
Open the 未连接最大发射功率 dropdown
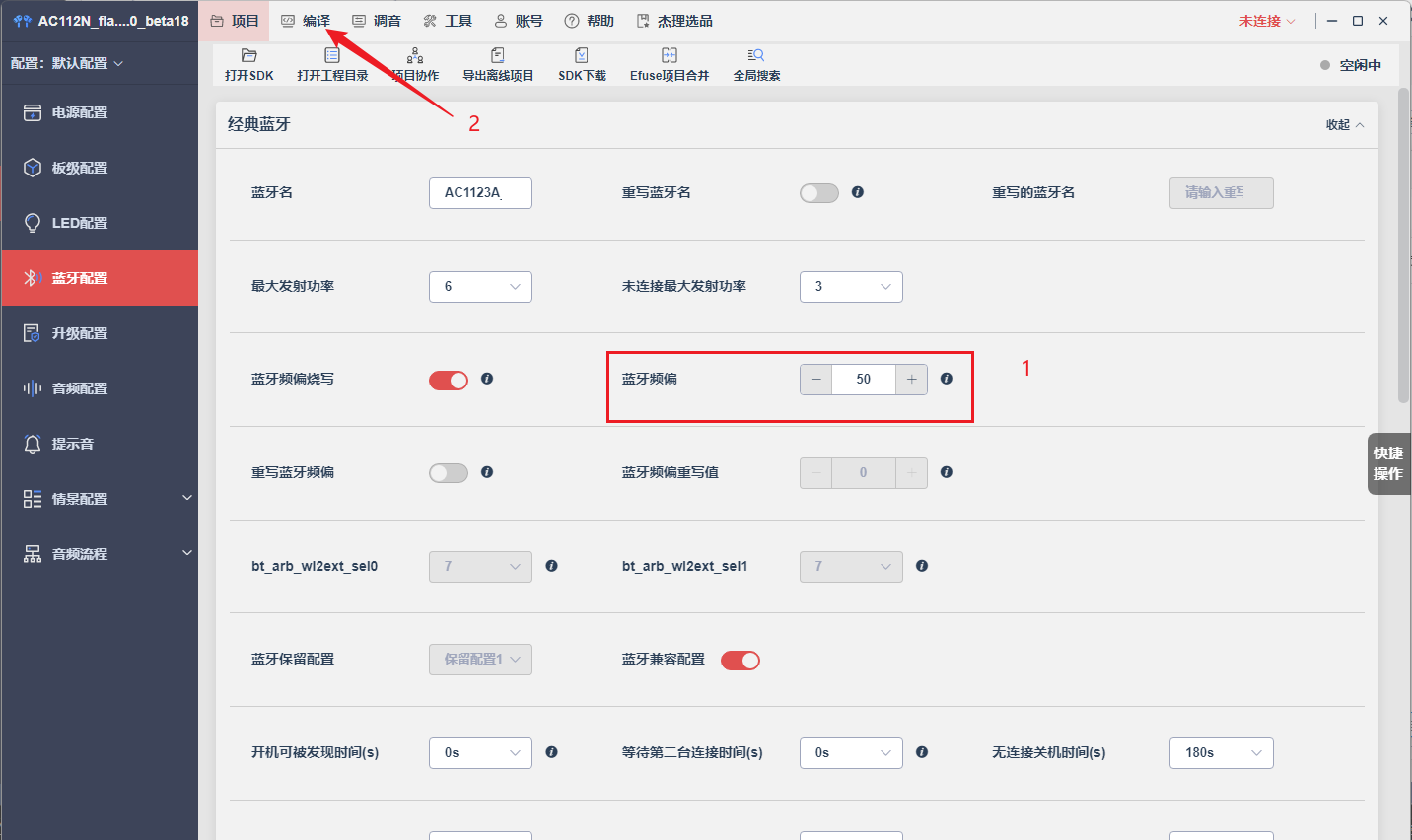pos(851,287)
